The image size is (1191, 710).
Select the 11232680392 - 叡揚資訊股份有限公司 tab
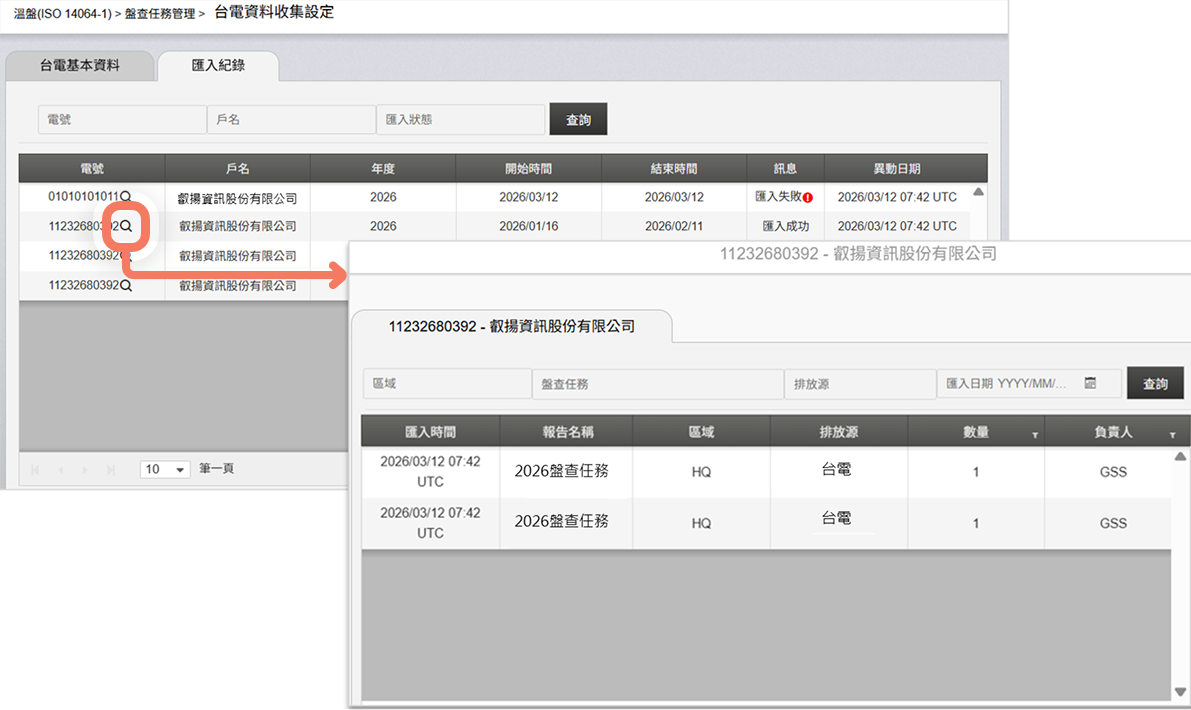(511, 326)
